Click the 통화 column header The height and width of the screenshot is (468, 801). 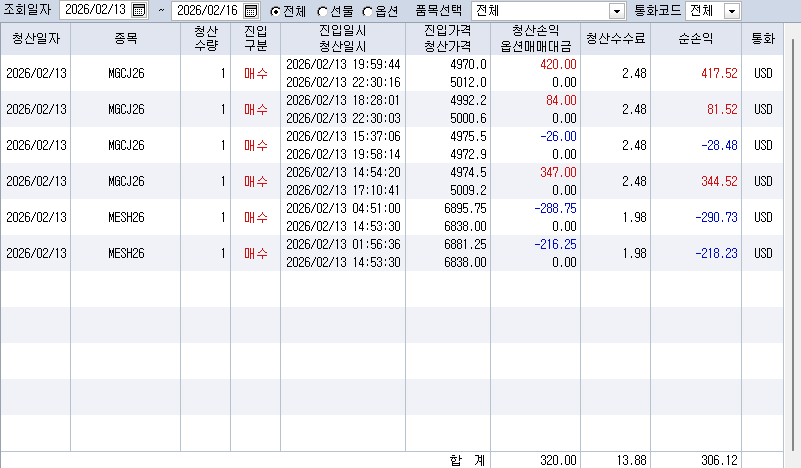763,39
